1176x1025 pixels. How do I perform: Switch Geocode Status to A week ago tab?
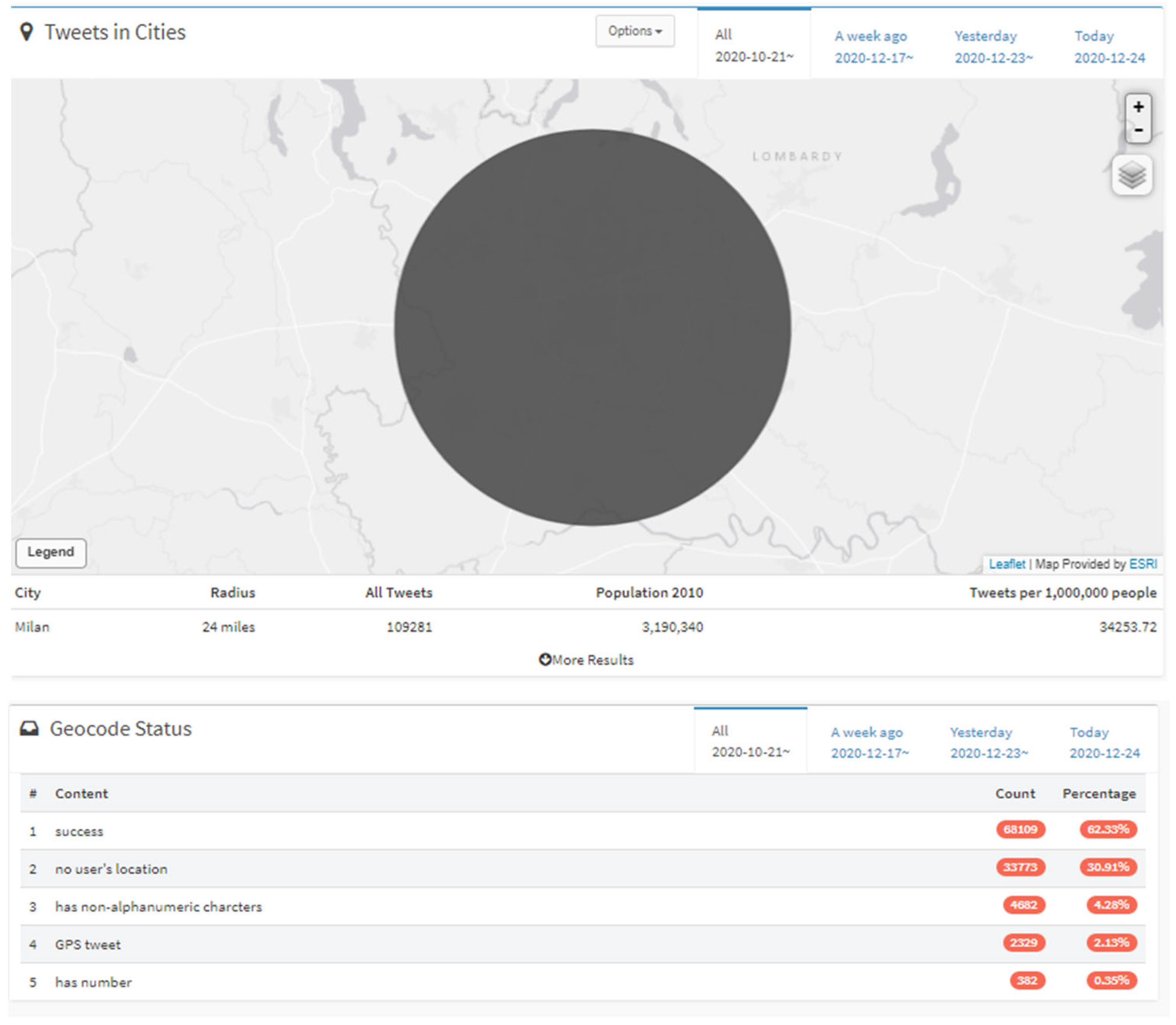tap(869, 742)
